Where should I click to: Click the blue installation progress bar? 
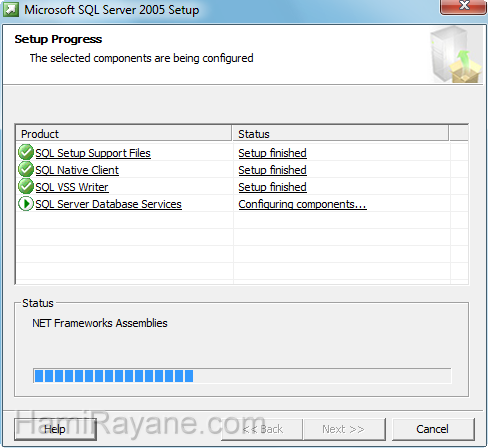[242, 376]
